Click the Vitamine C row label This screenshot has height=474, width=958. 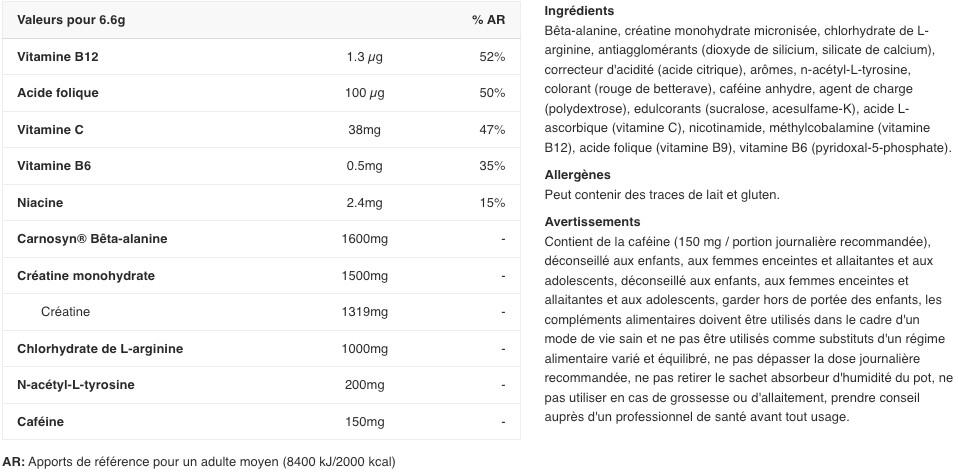[51, 130]
